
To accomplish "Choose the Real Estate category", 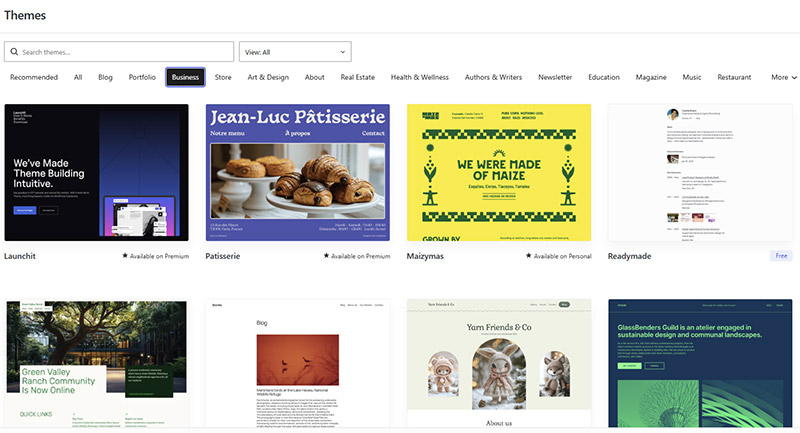I will (x=358, y=77).
